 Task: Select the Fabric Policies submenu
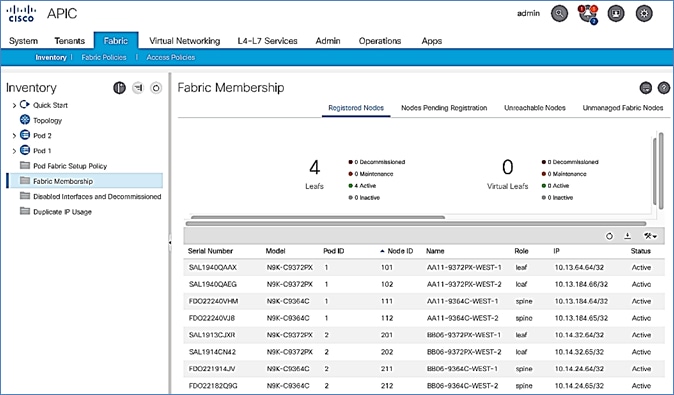click(x=104, y=57)
